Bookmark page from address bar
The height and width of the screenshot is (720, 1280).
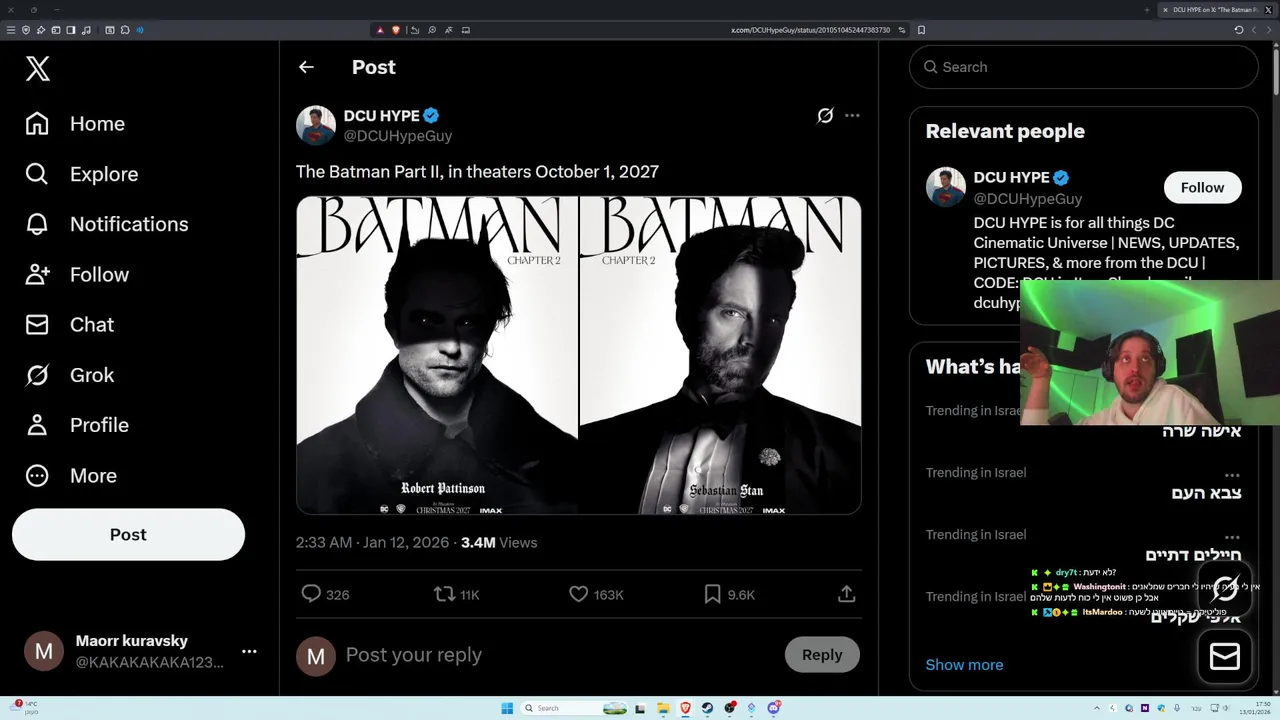(x=921, y=30)
